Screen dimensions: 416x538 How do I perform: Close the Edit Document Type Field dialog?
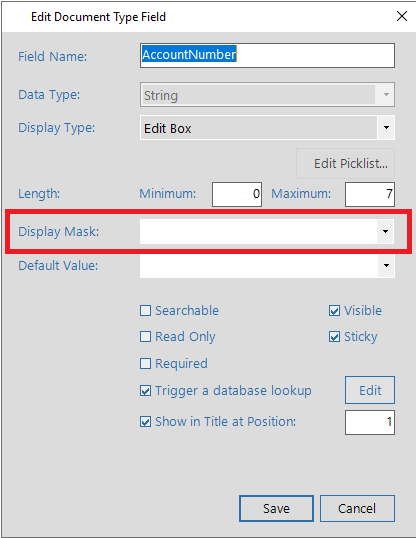point(402,16)
